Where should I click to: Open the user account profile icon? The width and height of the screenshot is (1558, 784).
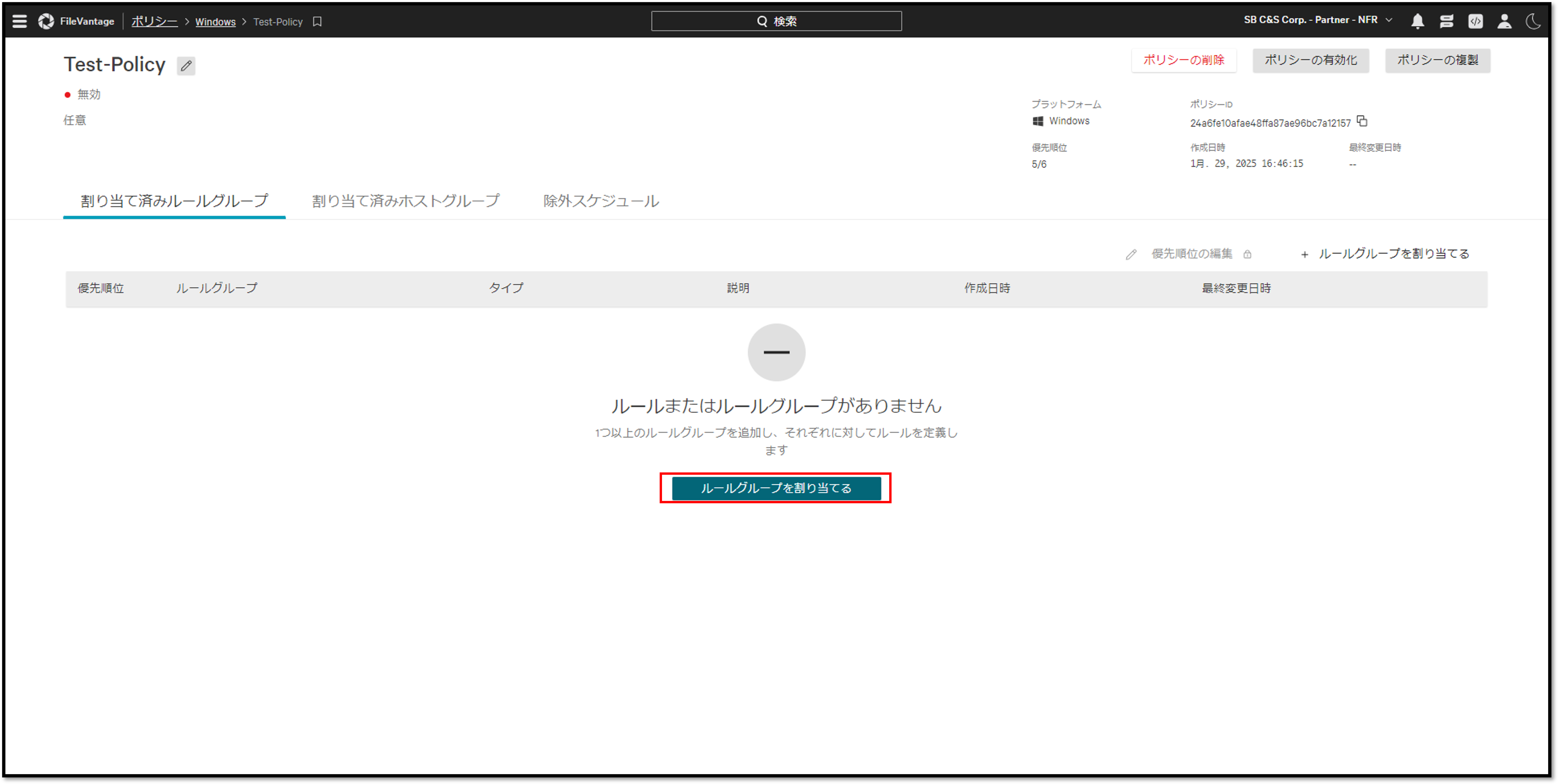coord(1504,21)
